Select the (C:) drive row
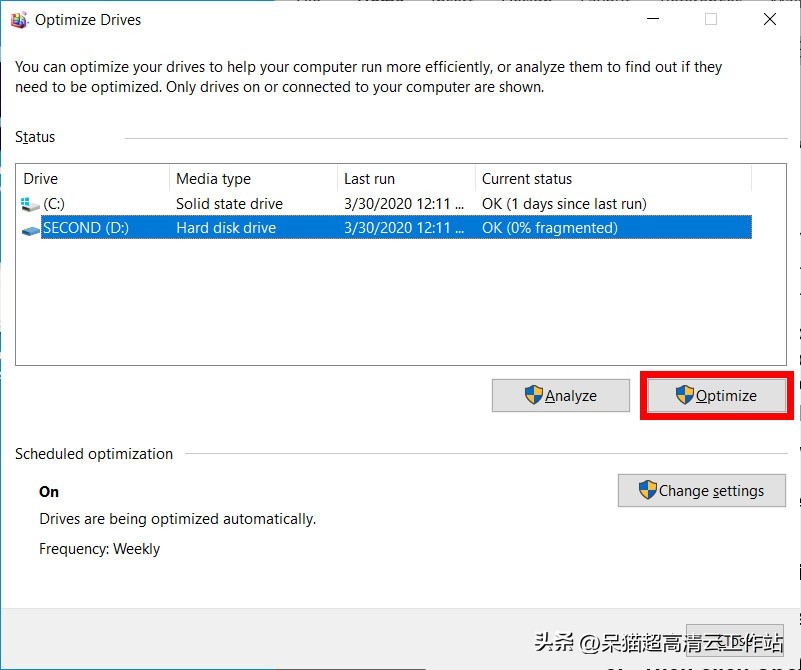The width and height of the screenshot is (801, 670). click(386, 204)
